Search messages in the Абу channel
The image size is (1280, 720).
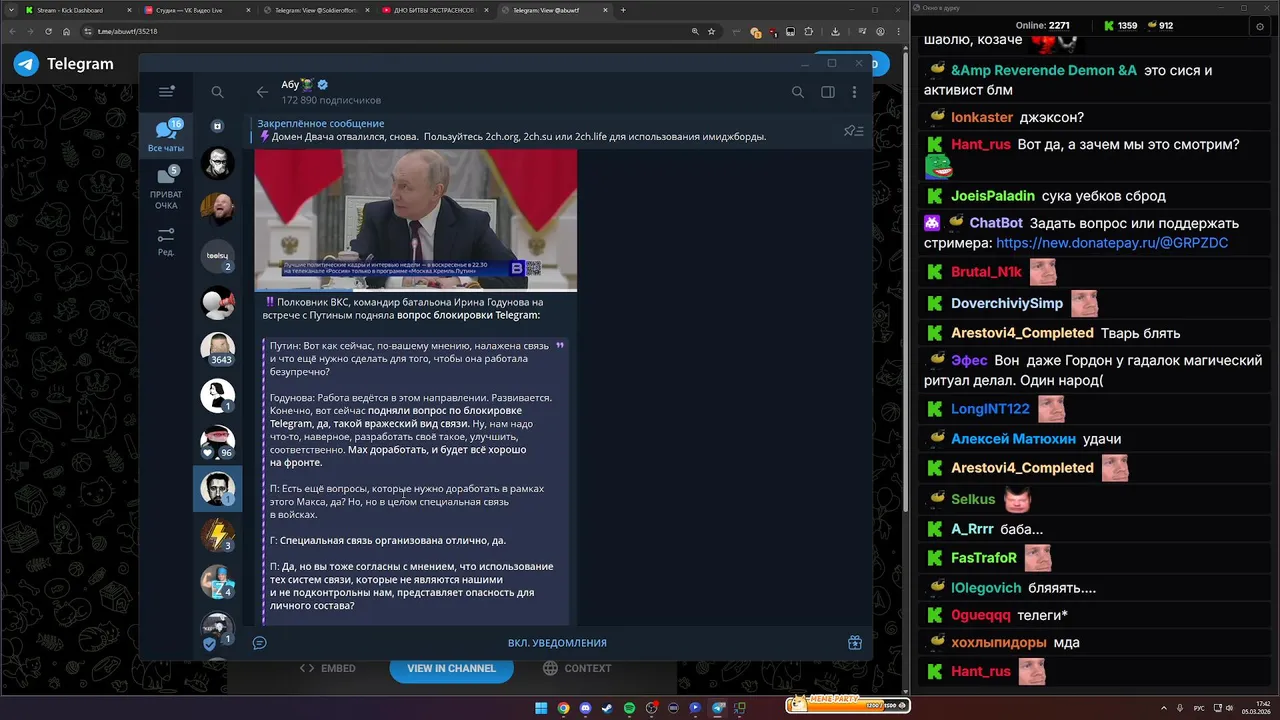797,92
